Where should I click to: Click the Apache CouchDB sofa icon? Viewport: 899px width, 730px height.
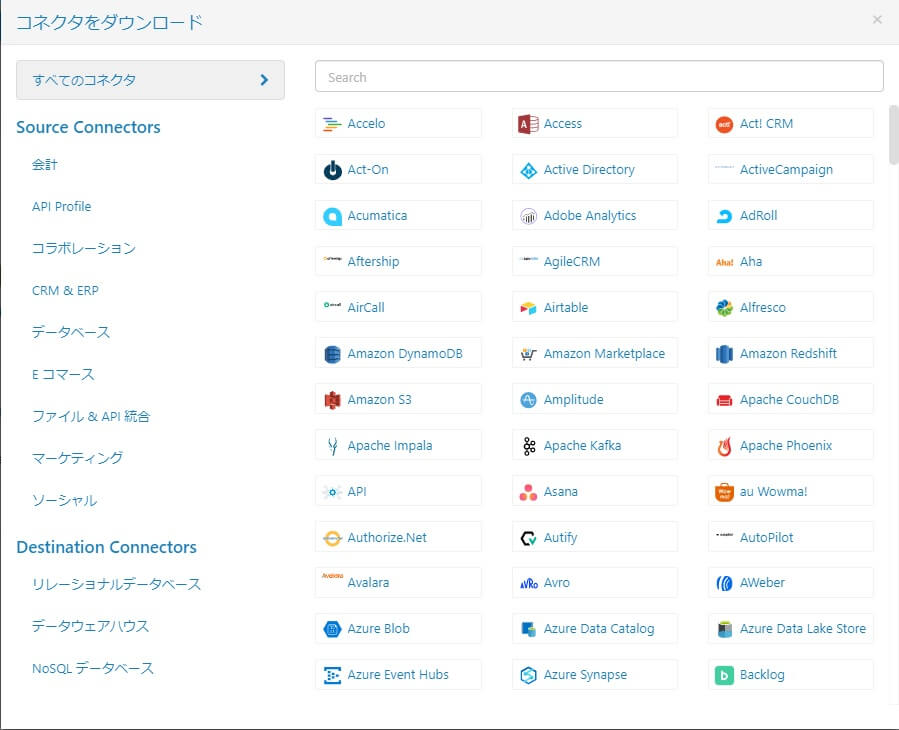tap(724, 400)
